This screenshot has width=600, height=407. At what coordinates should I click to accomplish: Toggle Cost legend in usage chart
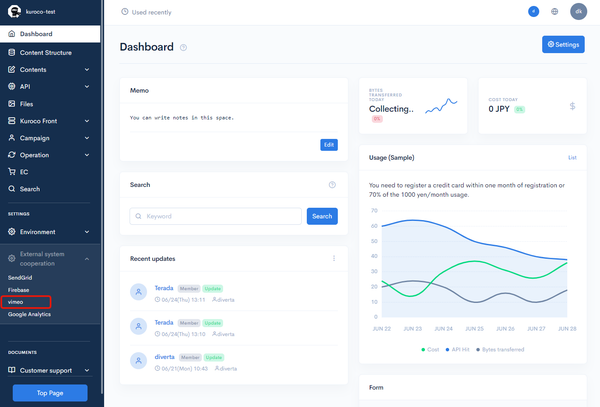tap(430, 349)
